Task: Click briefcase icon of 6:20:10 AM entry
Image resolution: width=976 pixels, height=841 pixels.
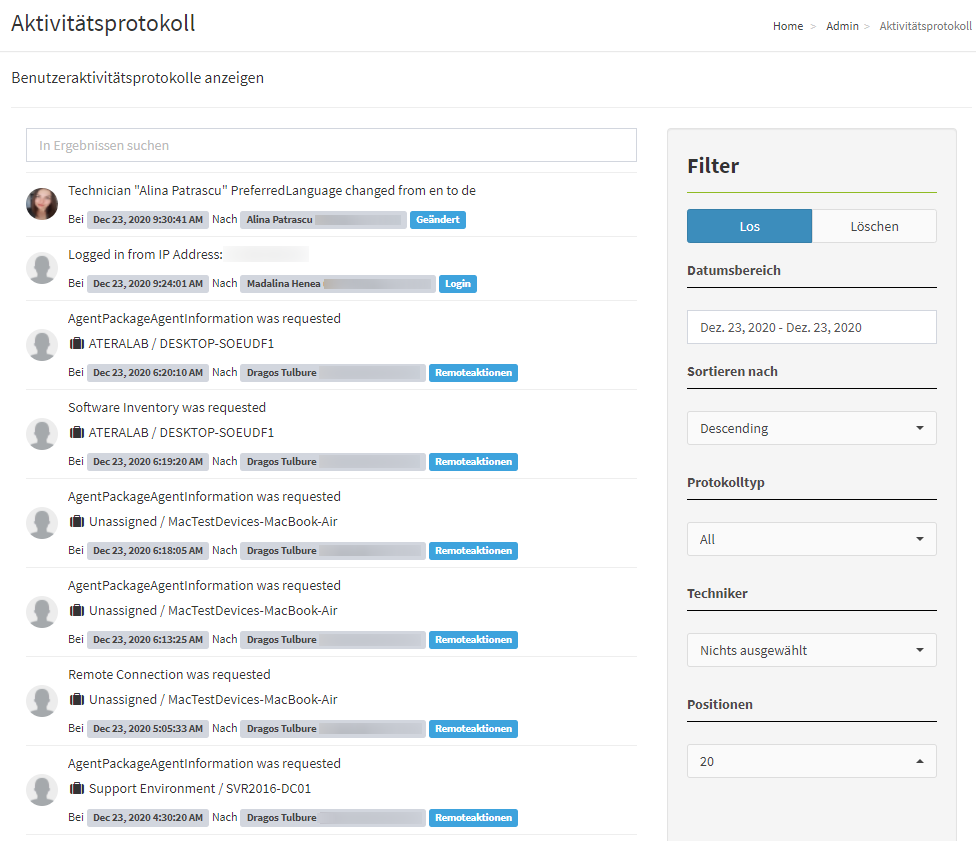Action: (x=77, y=344)
